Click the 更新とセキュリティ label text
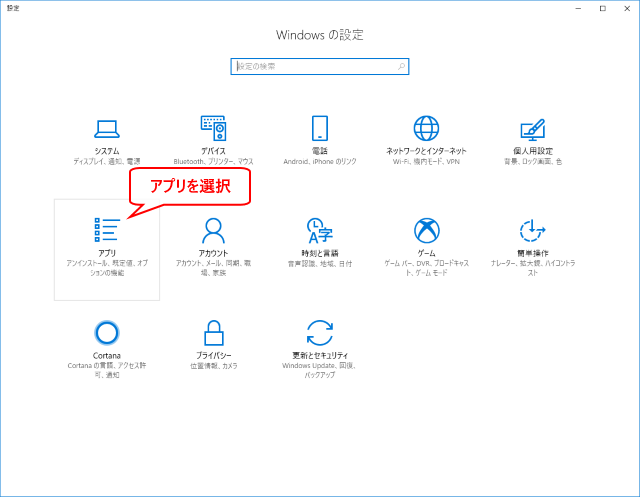 pyautogui.click(x=320, y=355)
